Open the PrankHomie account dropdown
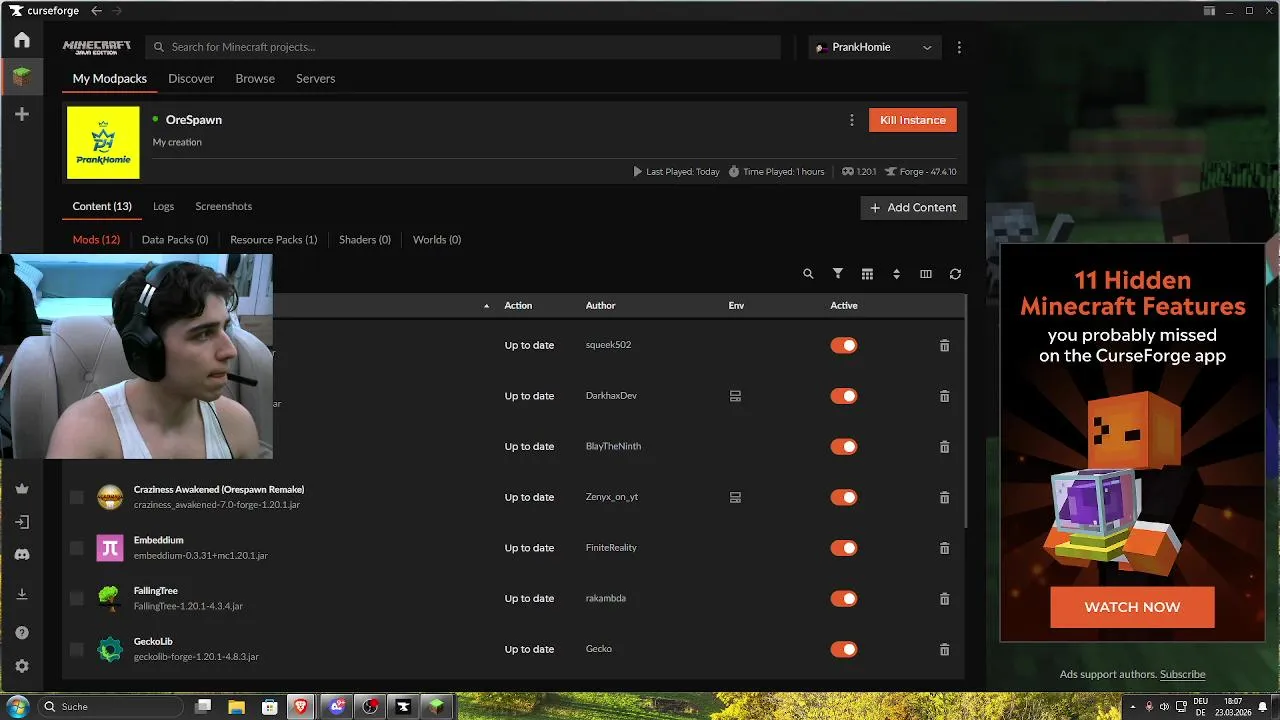This screenshot has height=720, width=1280. point(874,47)
